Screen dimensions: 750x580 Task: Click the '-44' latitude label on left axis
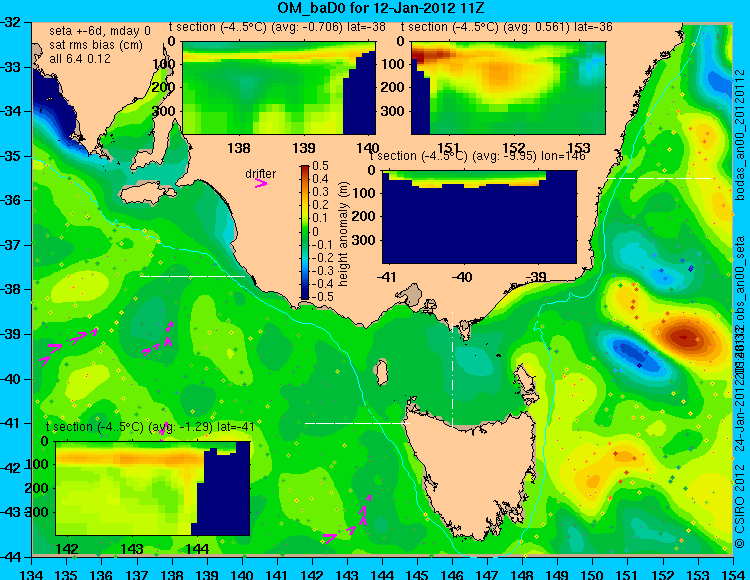(x=11, y=557)
